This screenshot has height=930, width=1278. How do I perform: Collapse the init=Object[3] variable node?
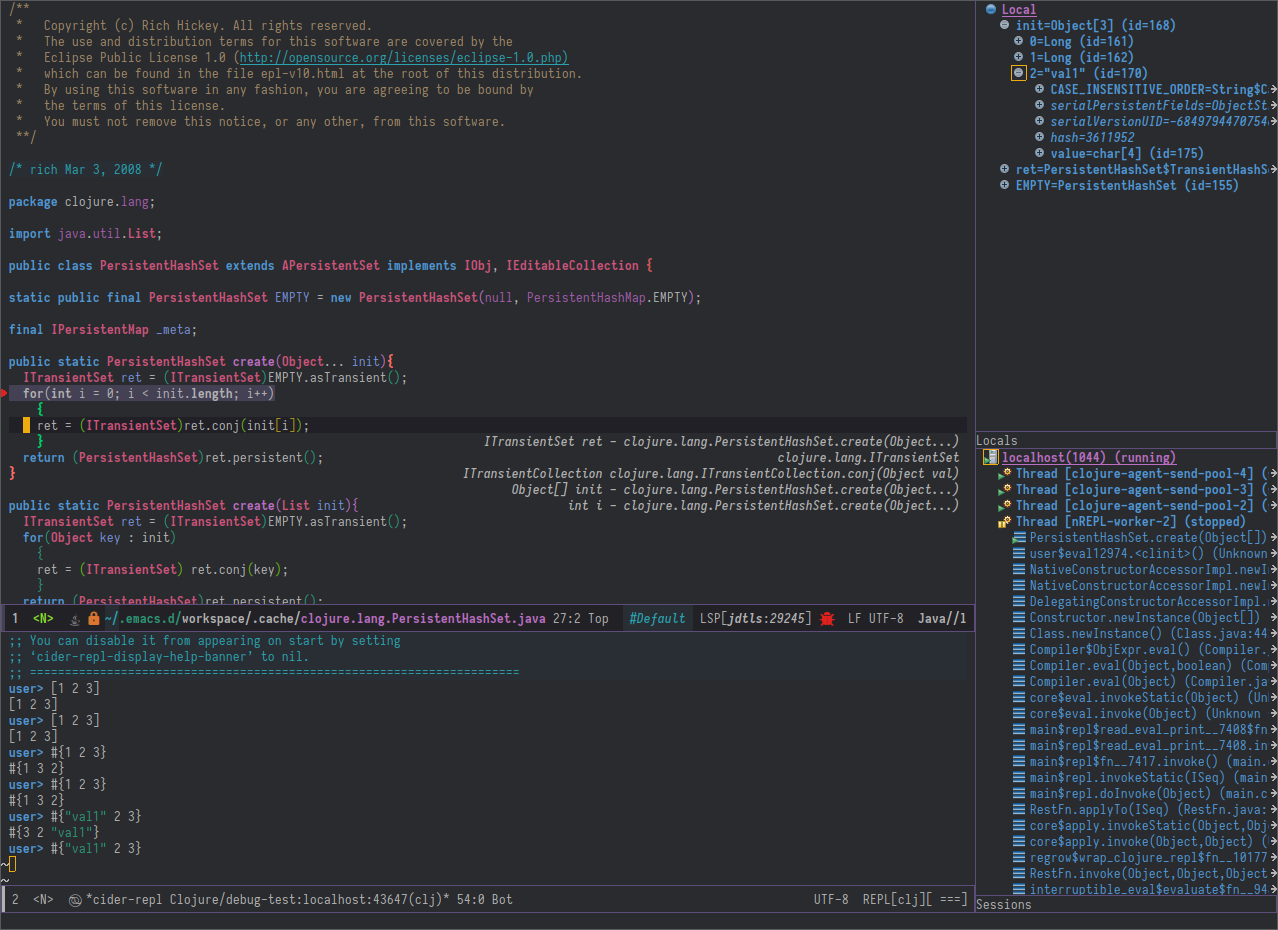(1005, 26)
